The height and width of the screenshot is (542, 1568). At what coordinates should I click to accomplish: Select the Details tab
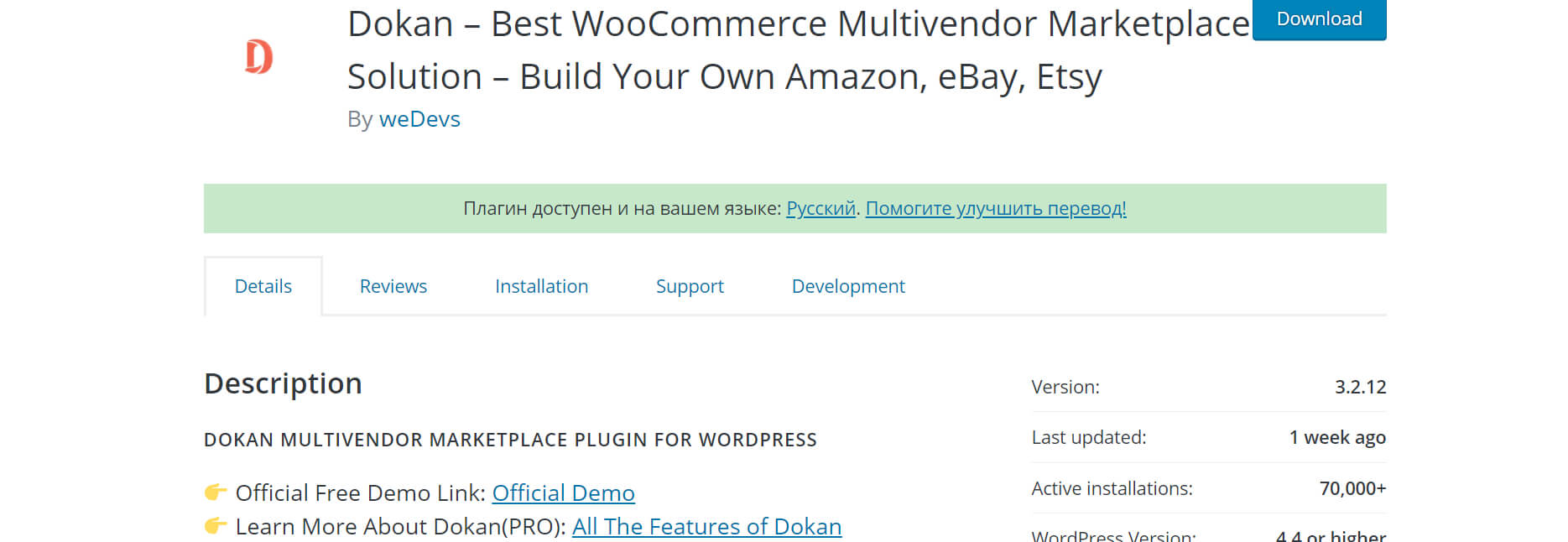click(x=263, y=286)
